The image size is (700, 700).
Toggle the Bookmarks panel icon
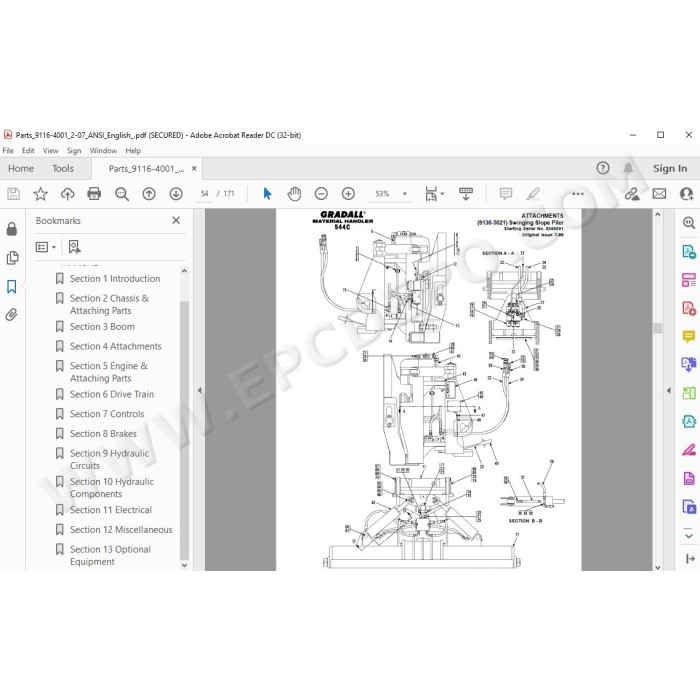point(12,286)
